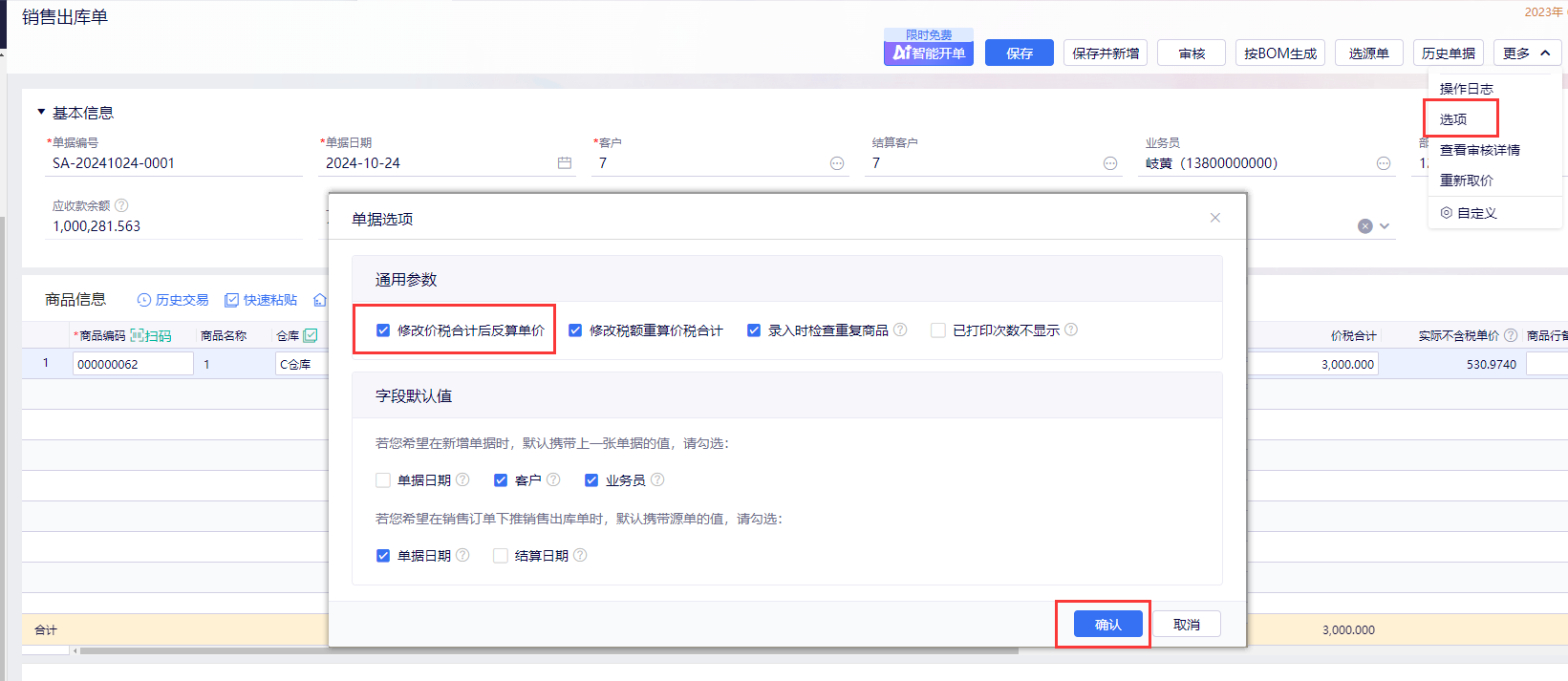Screen dimensions: 1568x681
Task: Uncheck 录入时检查重复商品 checkbox
Action: click(x=754, y=330)
